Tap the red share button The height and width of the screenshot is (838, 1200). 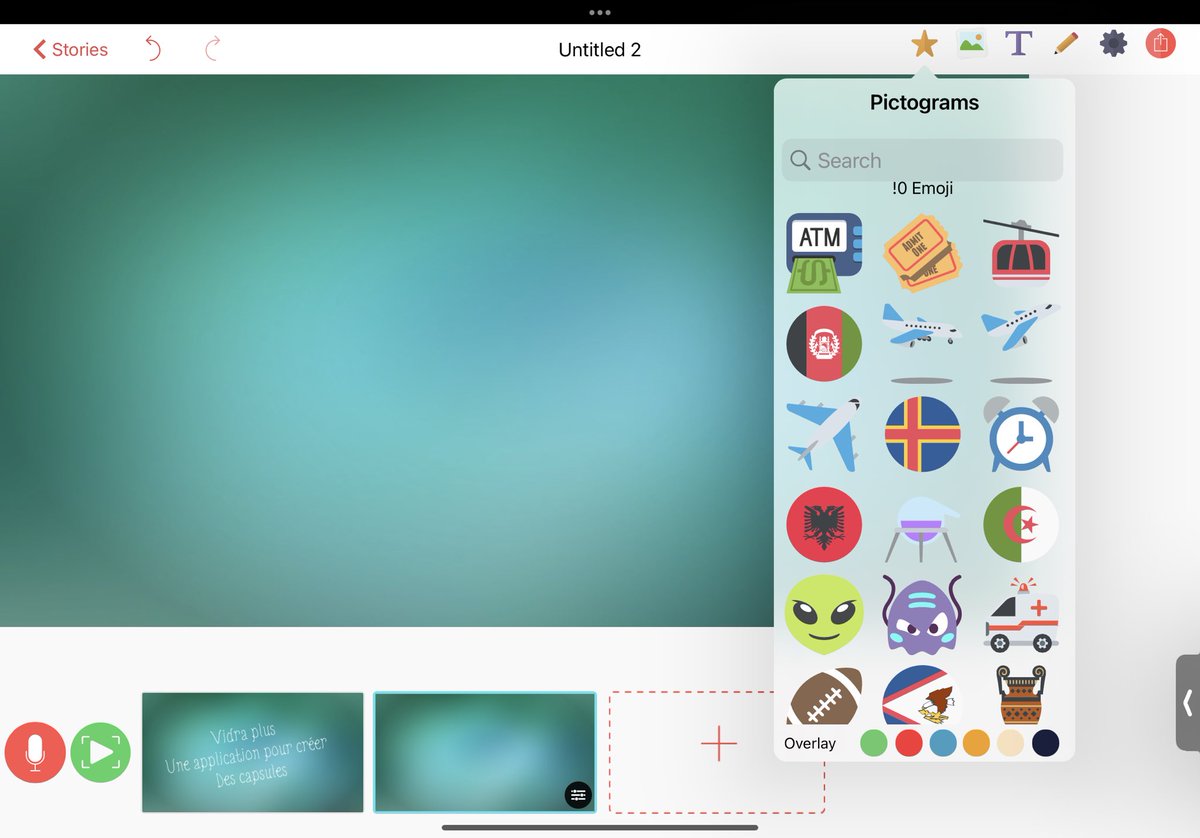pyautogui.click(x=1160, y=44)
